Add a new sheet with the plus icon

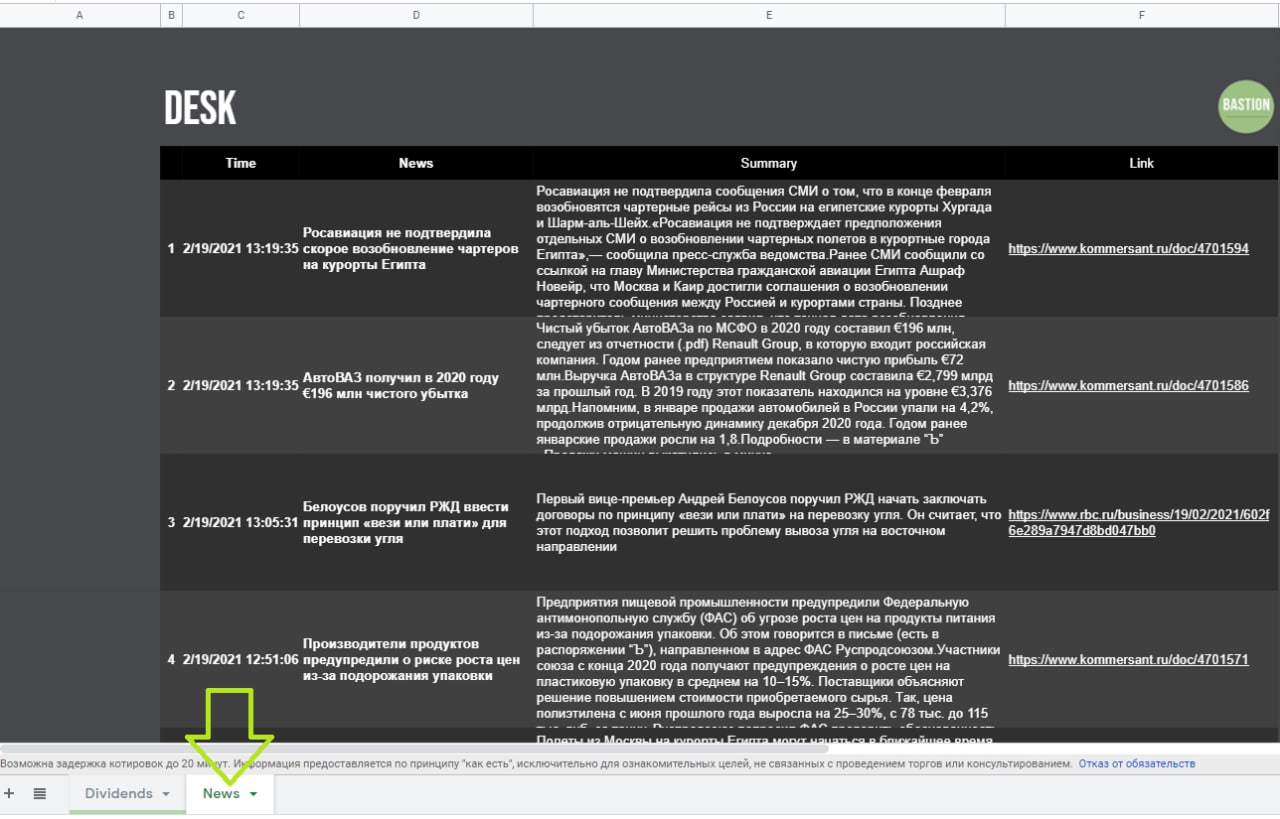[x=9, y=793]
